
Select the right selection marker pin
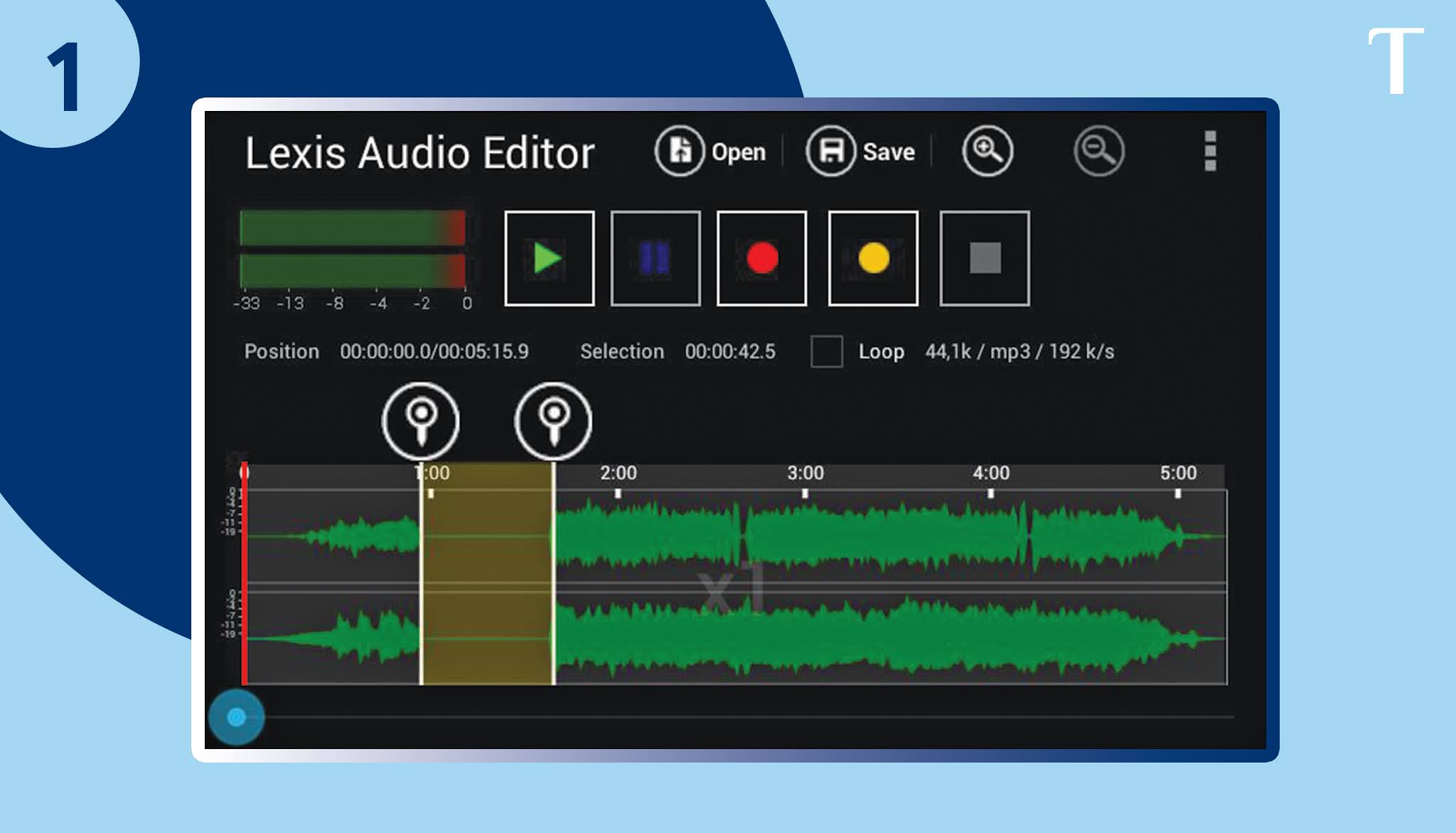[553, 421]
